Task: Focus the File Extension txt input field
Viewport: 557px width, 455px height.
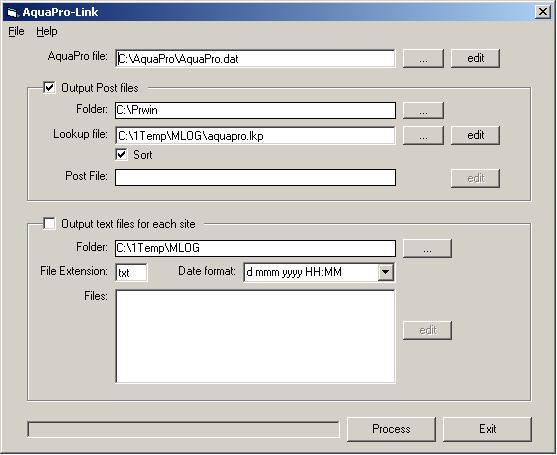Action: coord(131,273)
